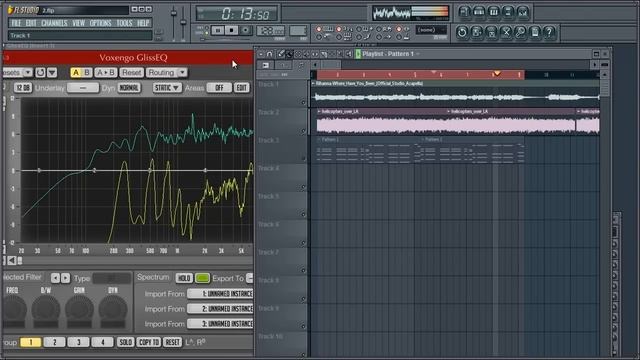Screen dimensions: 640x360
Task: Click the A▸B copy button
Action: (106, 72)
